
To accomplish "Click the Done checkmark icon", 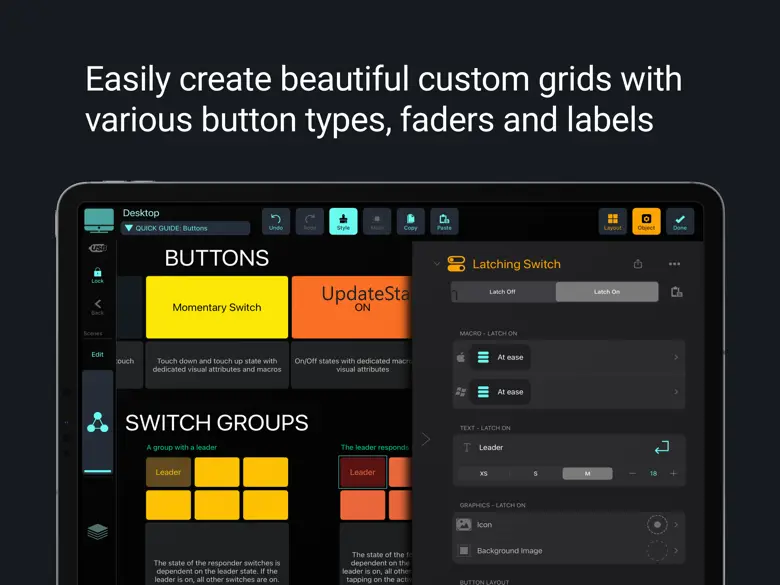I will click(680, 221).
